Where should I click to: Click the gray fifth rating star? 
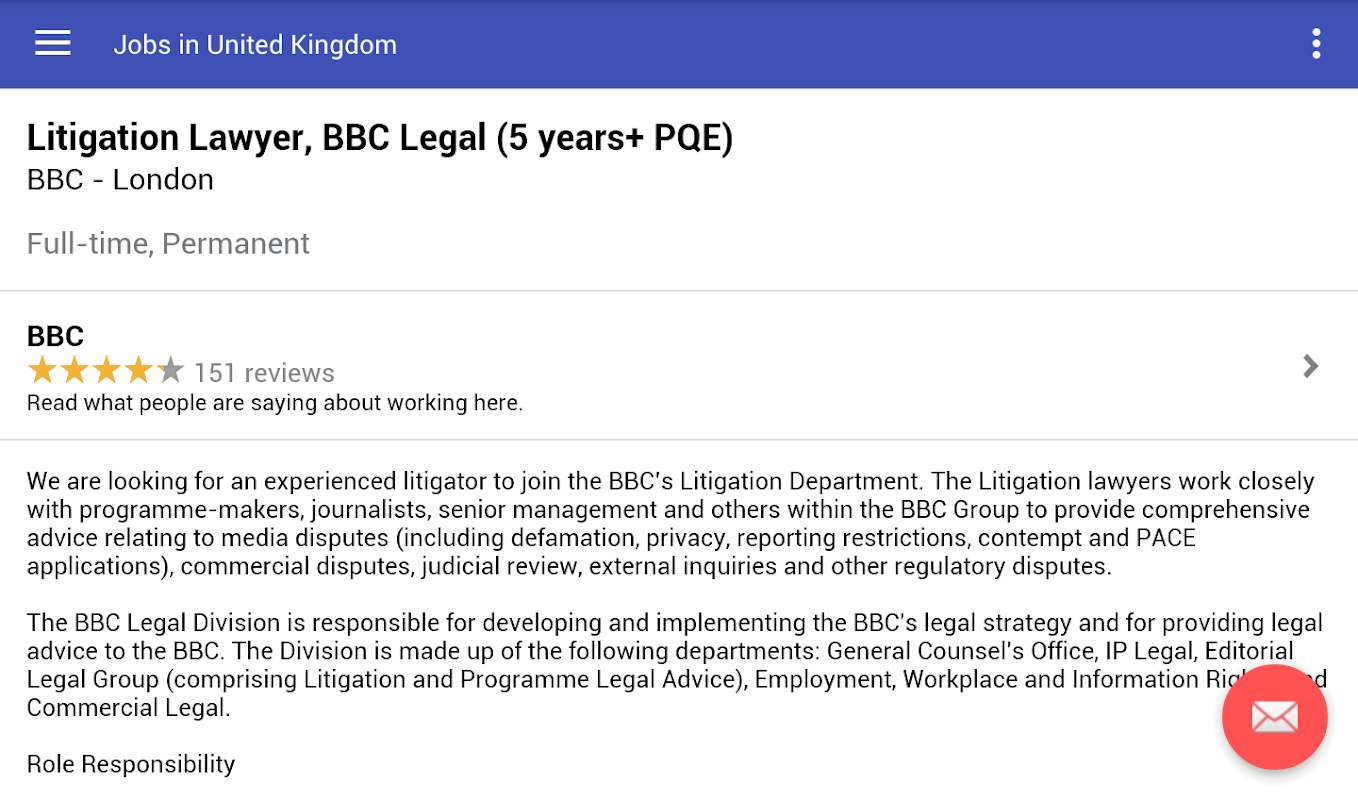point(171,372)
